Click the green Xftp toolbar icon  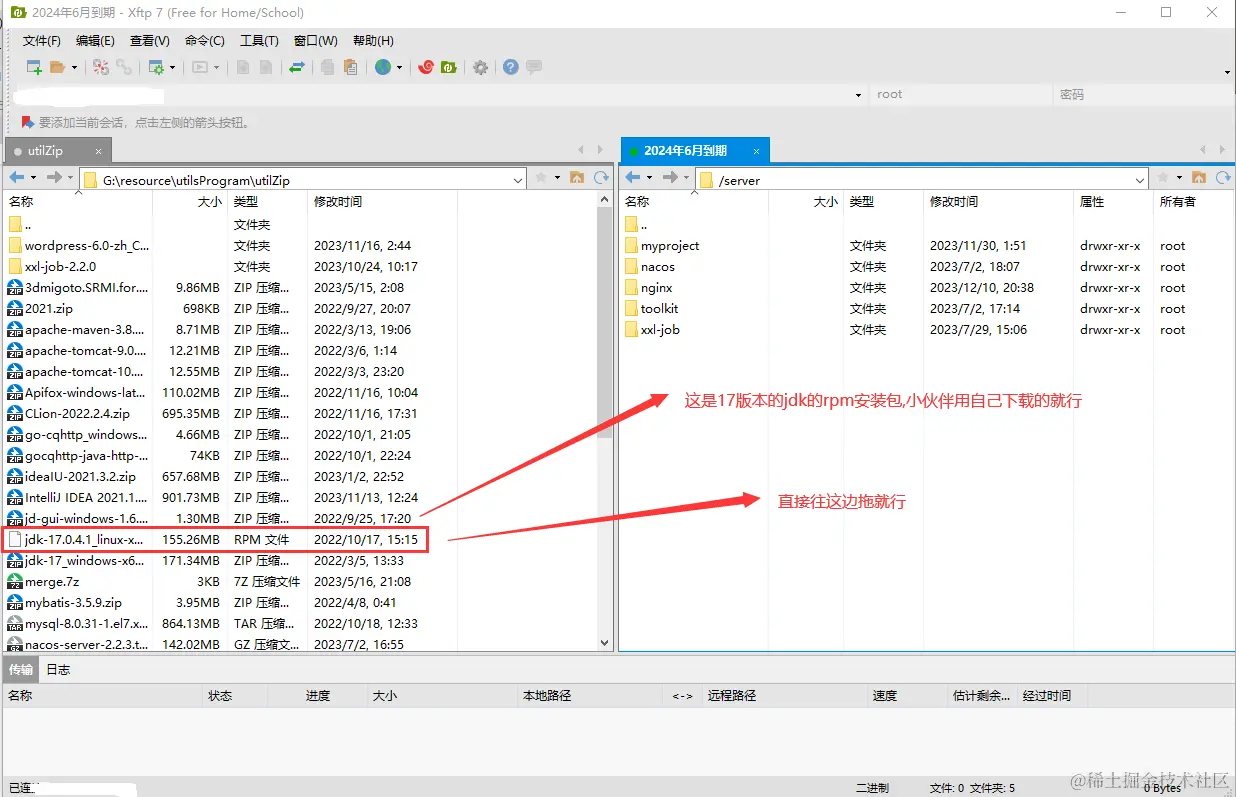point(449,67)
